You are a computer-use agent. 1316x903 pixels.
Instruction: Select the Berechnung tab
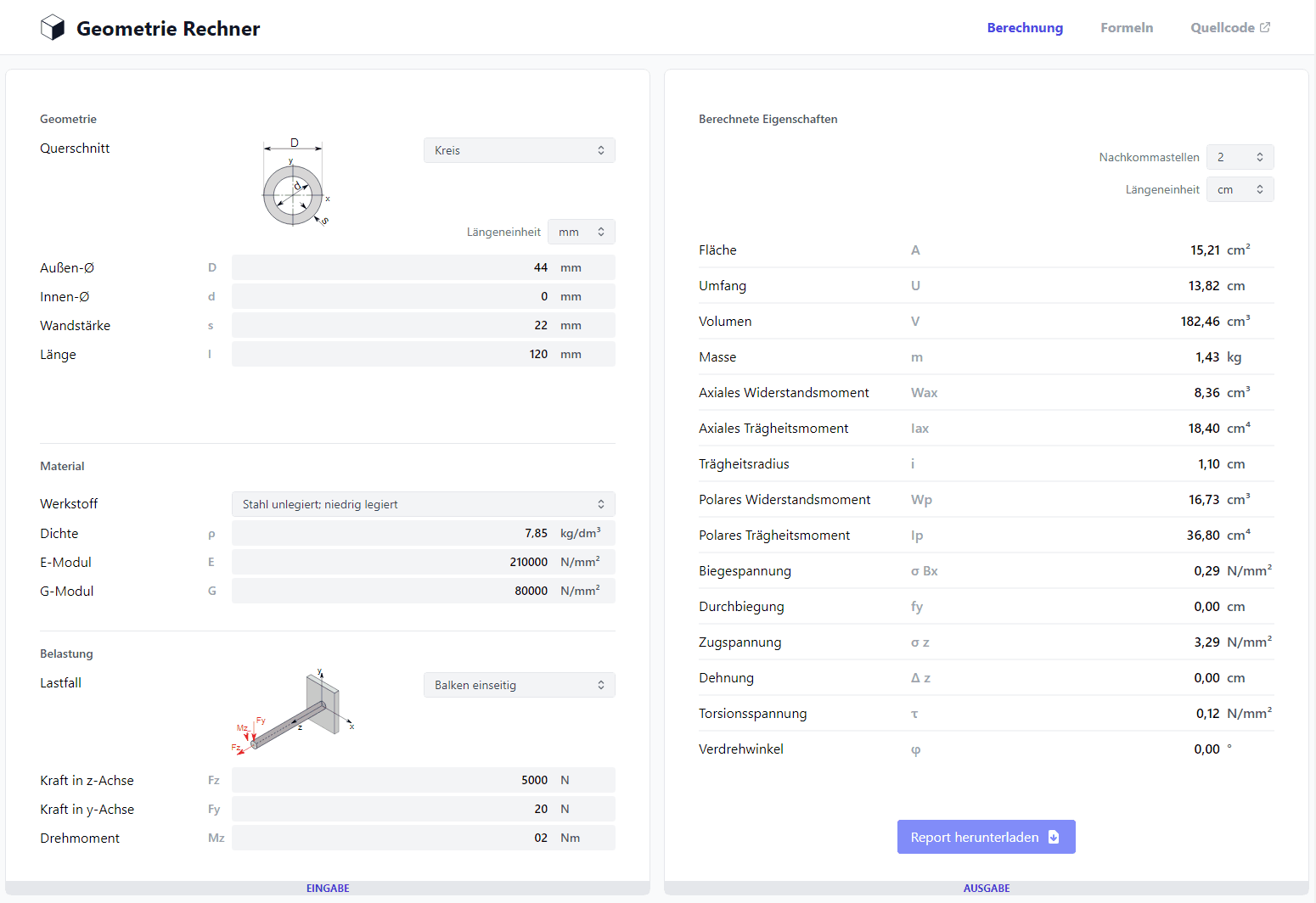tap(1025, 27)
